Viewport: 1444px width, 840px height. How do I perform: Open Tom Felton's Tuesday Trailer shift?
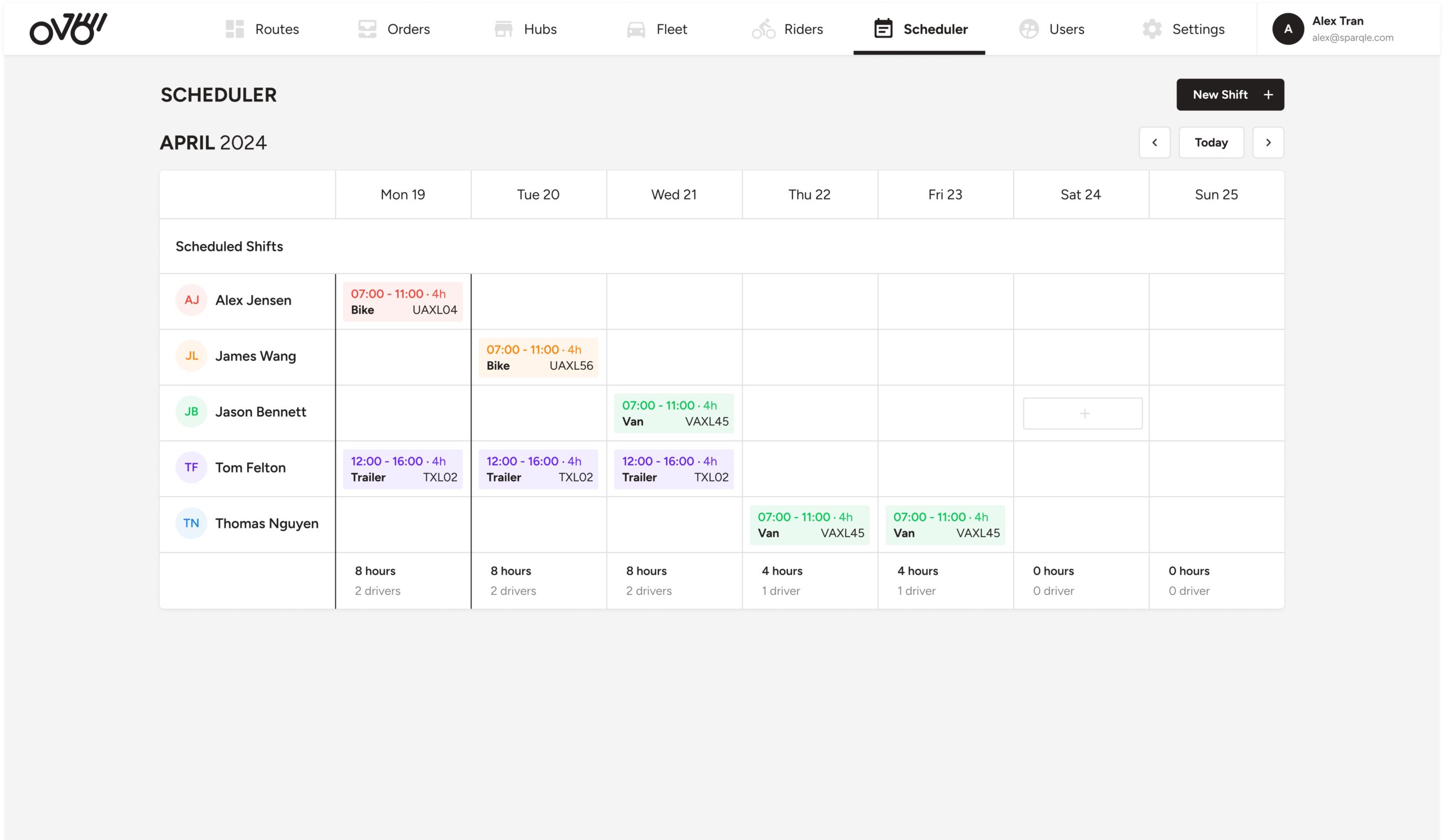(x=538, y=469)
